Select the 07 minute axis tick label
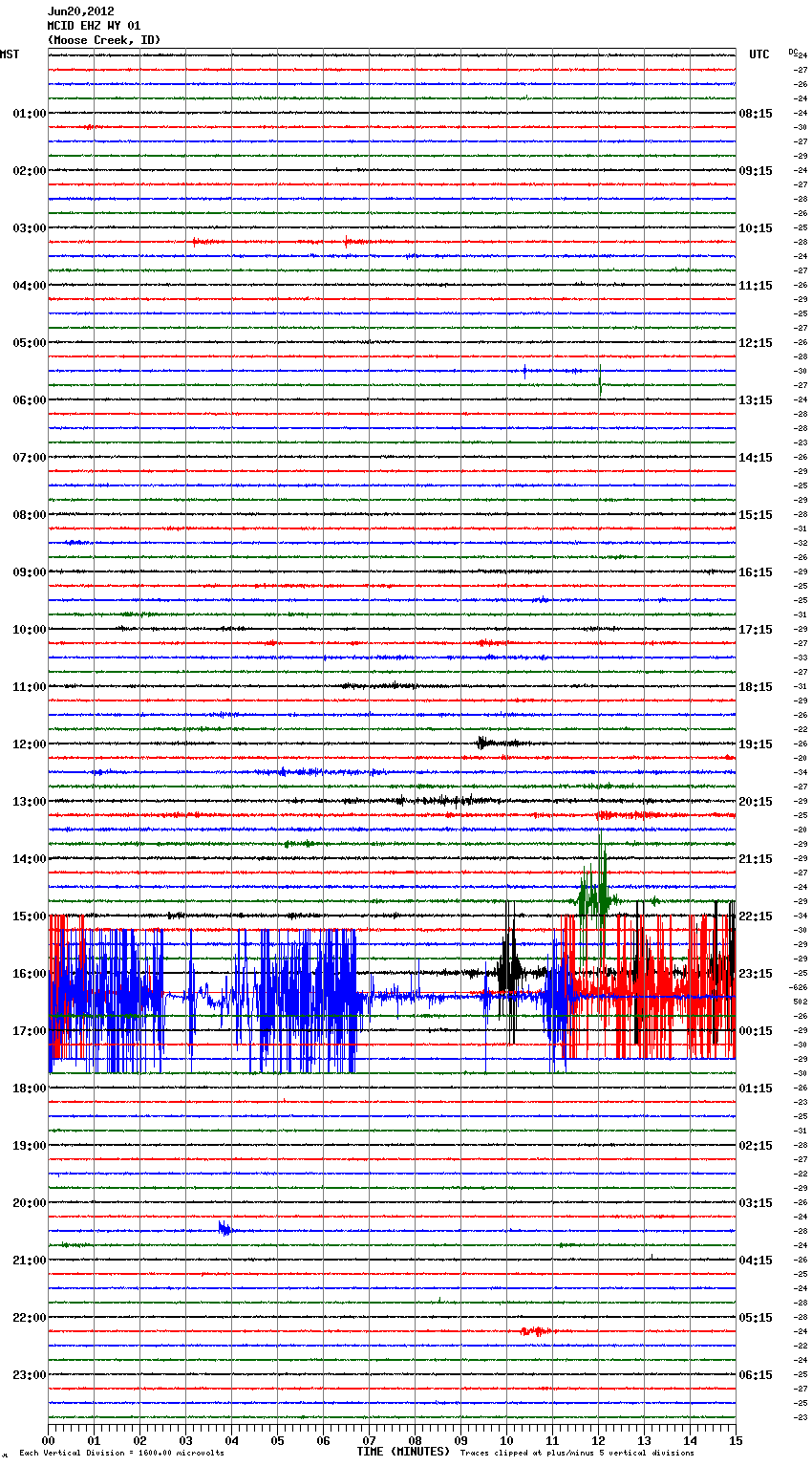The width and height of the screenshot is (812, 1466). click(x=370, y=1440)
